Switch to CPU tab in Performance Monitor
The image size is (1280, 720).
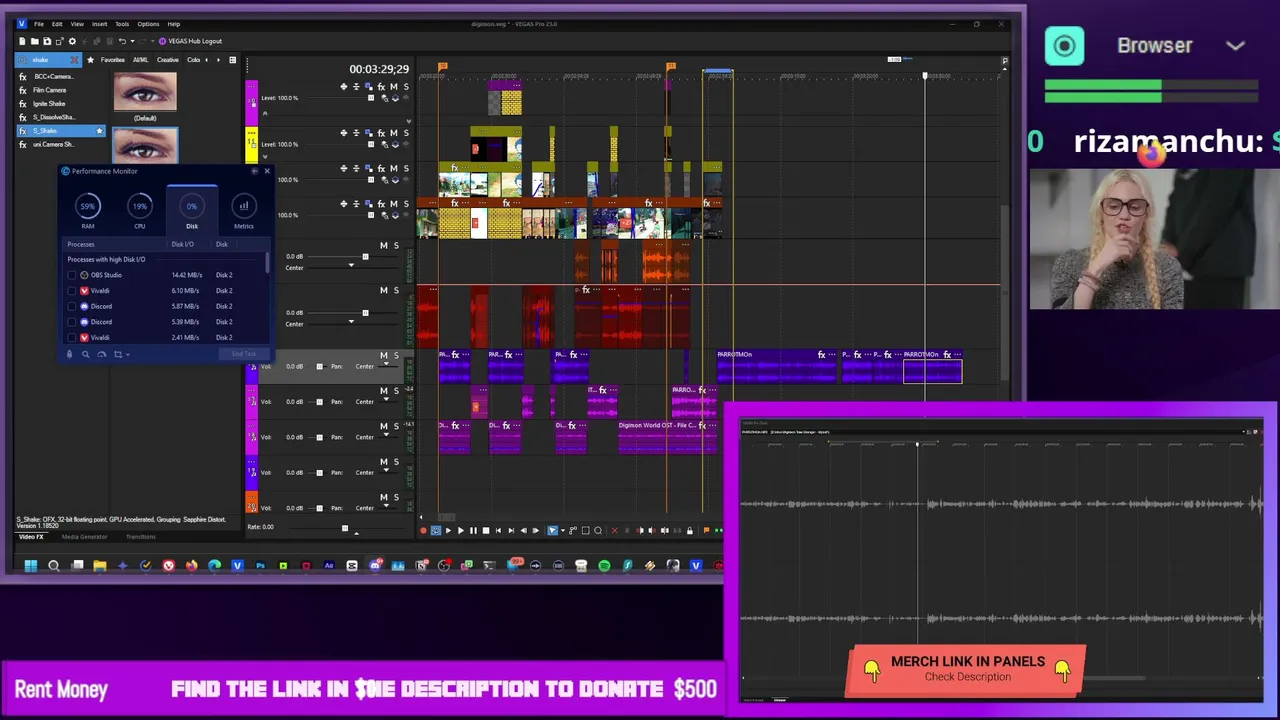140,211
